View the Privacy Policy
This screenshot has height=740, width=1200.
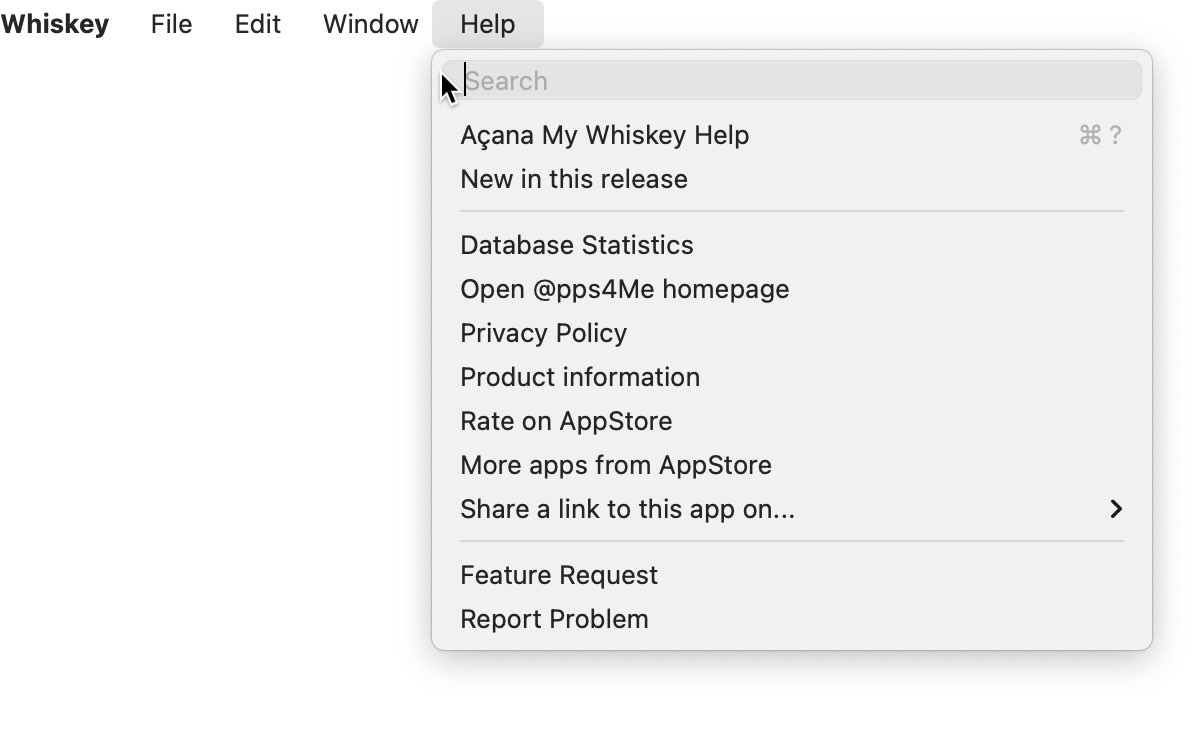coord(792,333)
